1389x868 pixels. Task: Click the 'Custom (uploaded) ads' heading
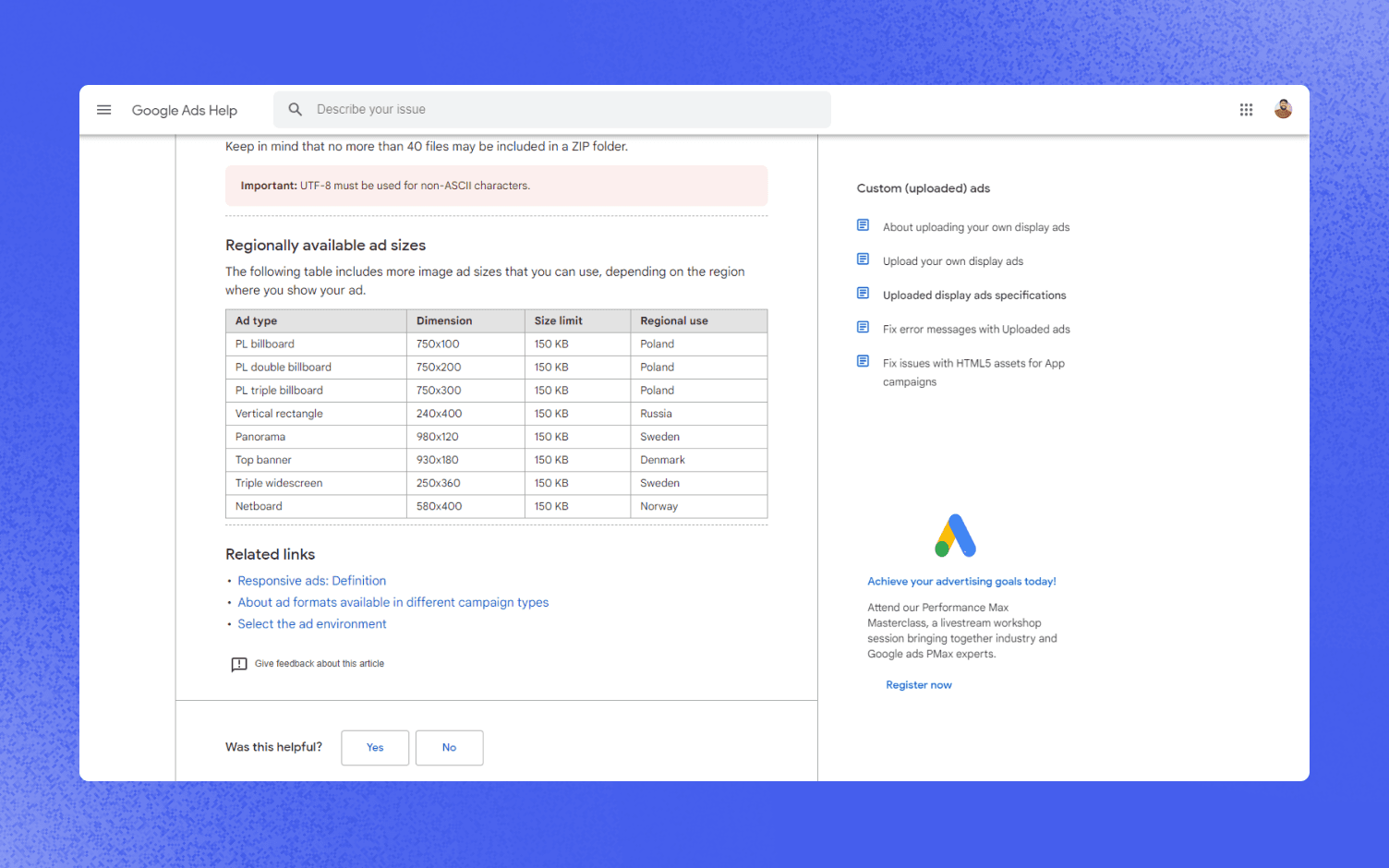923,188
